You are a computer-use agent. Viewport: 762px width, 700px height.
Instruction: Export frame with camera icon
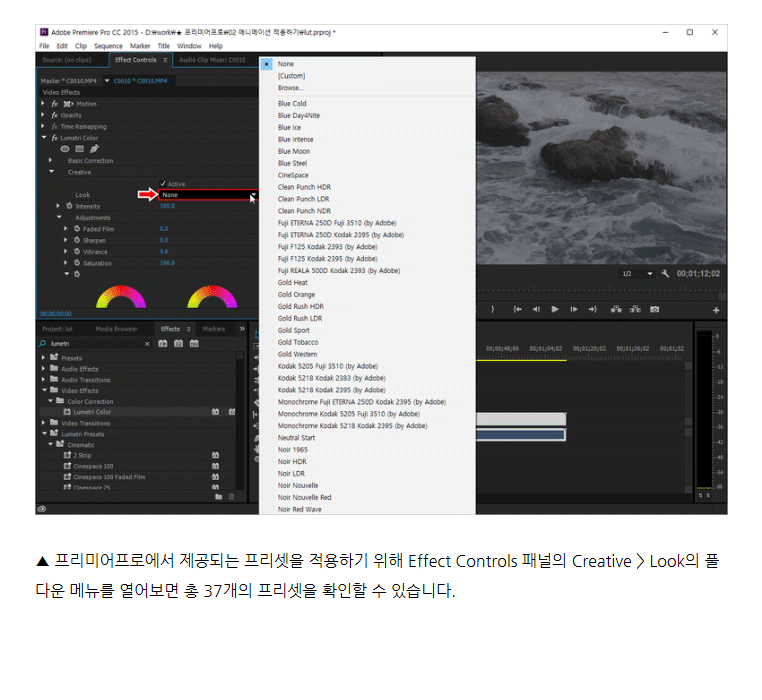655,309
